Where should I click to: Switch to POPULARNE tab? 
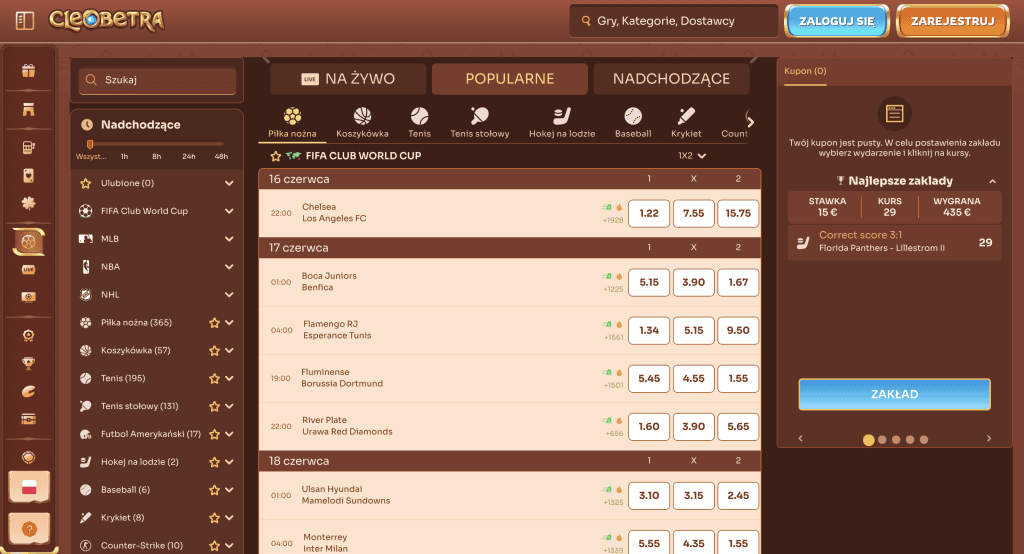click(509, 79)
